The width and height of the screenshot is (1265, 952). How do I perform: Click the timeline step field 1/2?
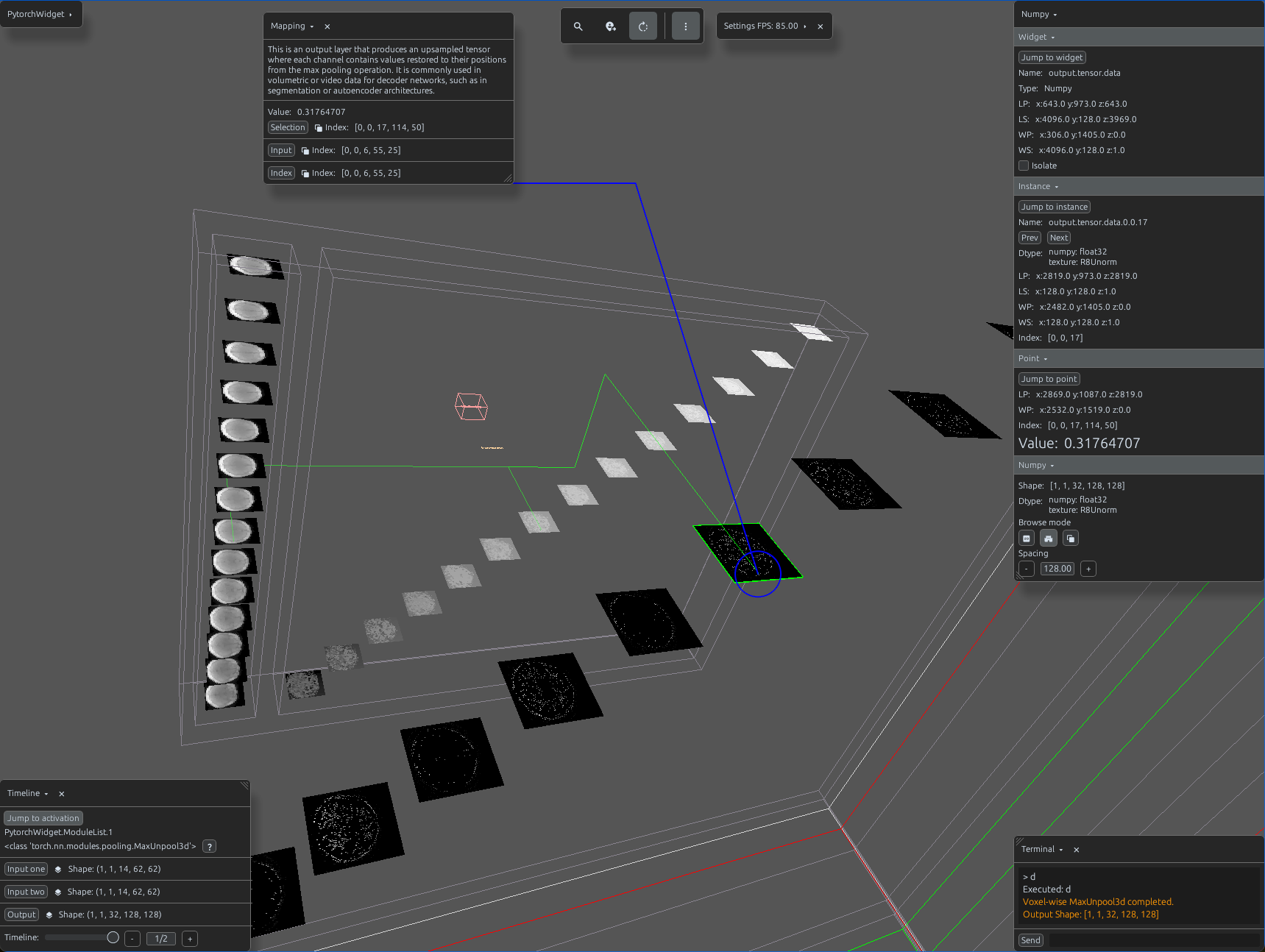tap(161, 939)
